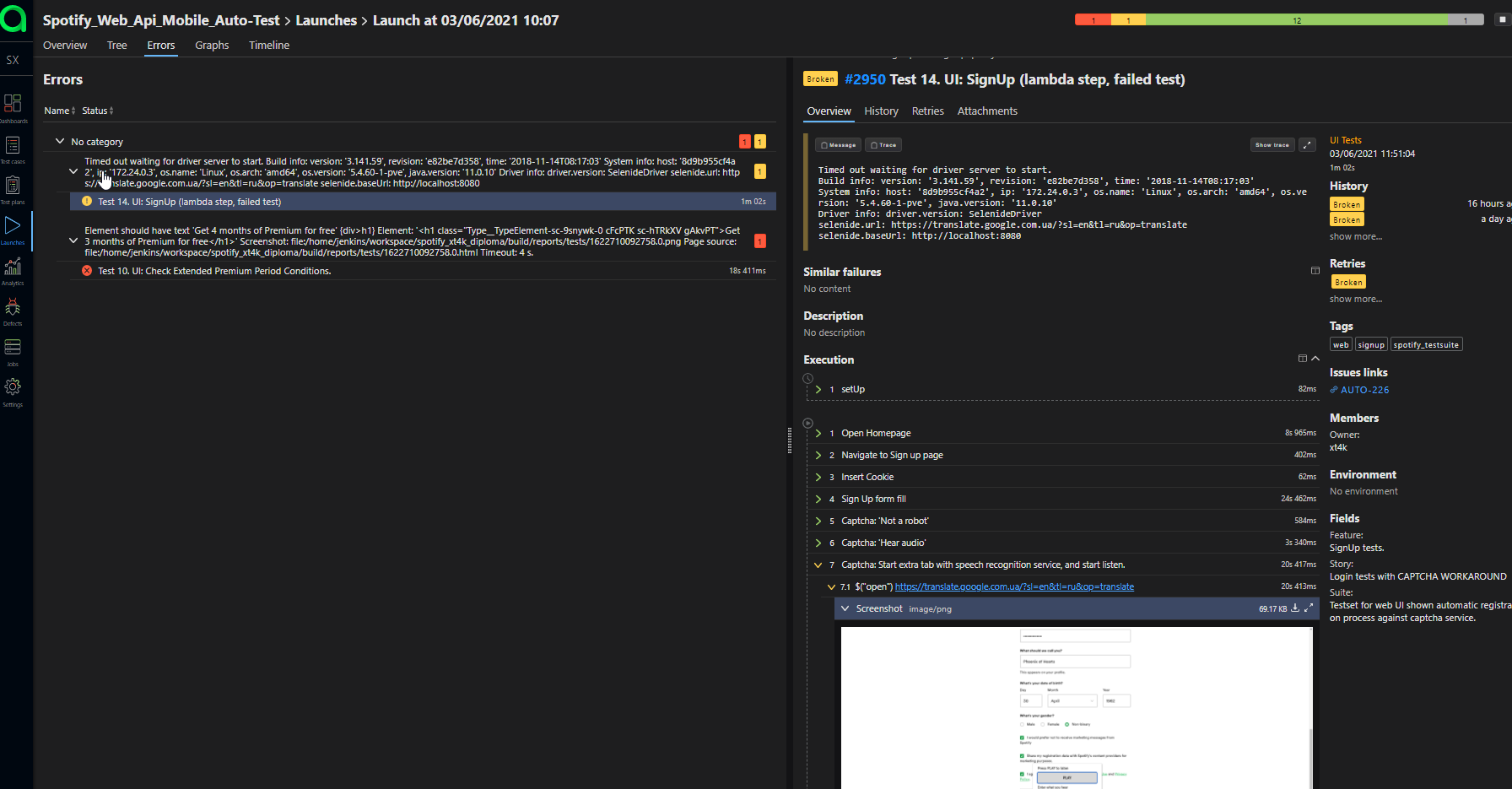
Task: Open the Jobs section
Action: click(13, 349)
